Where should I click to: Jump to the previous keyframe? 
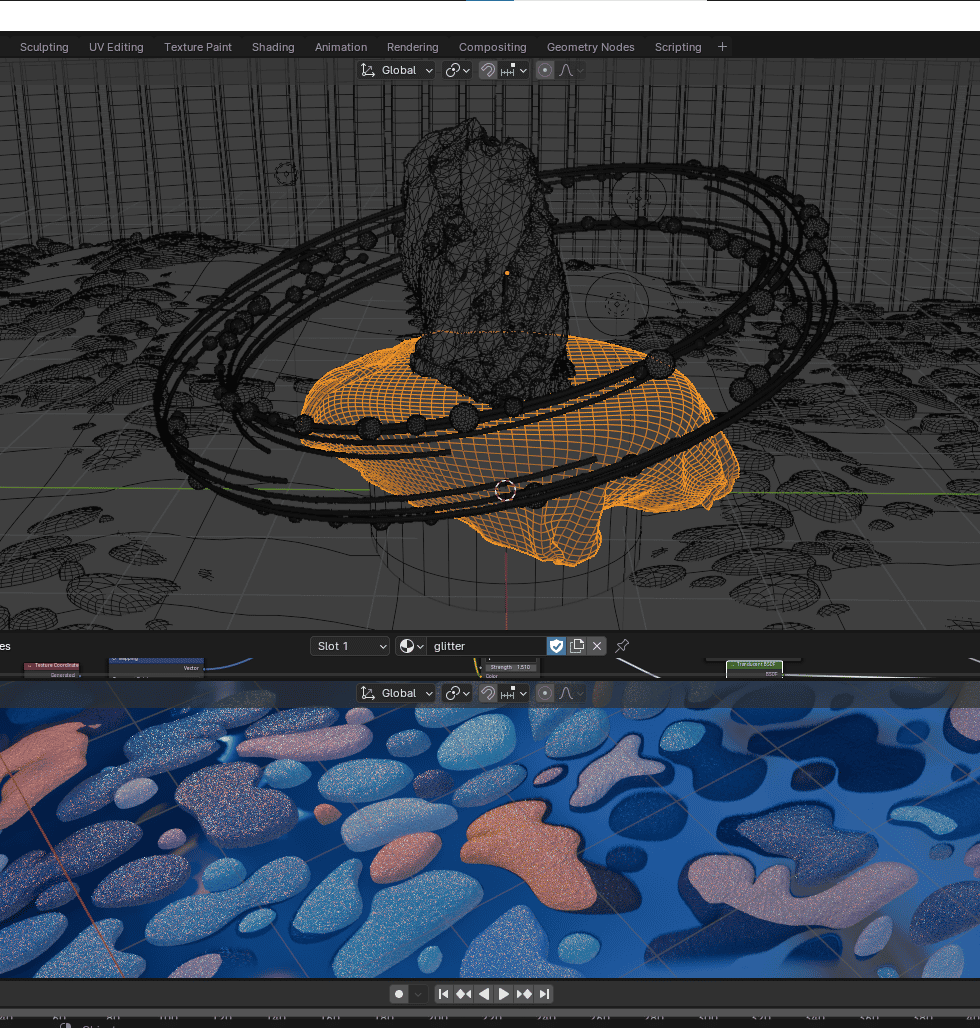[x=463, y=994]
